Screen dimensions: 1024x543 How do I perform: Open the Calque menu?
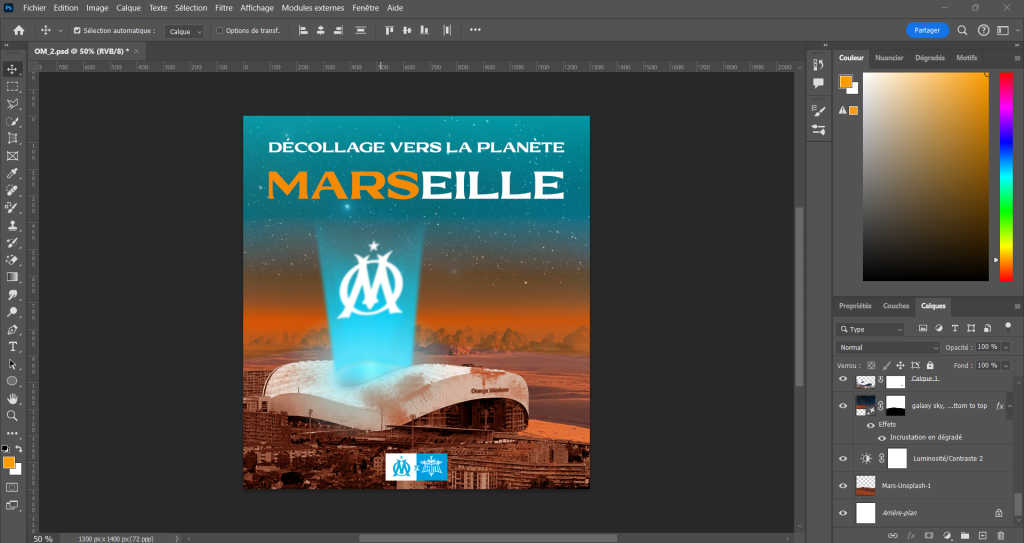(x=129, y=8)
